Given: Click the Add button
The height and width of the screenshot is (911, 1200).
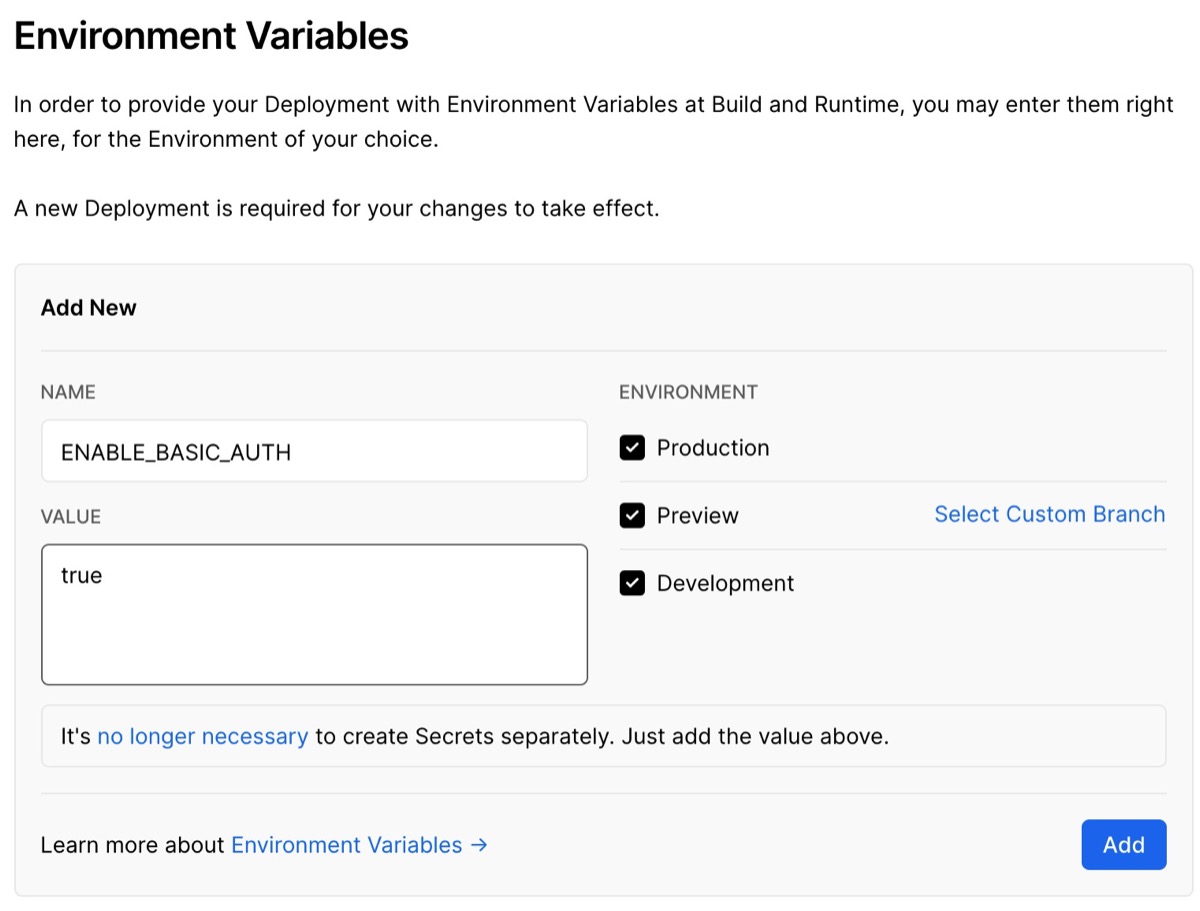Looking at the screenshot, I should (1123, 844).
